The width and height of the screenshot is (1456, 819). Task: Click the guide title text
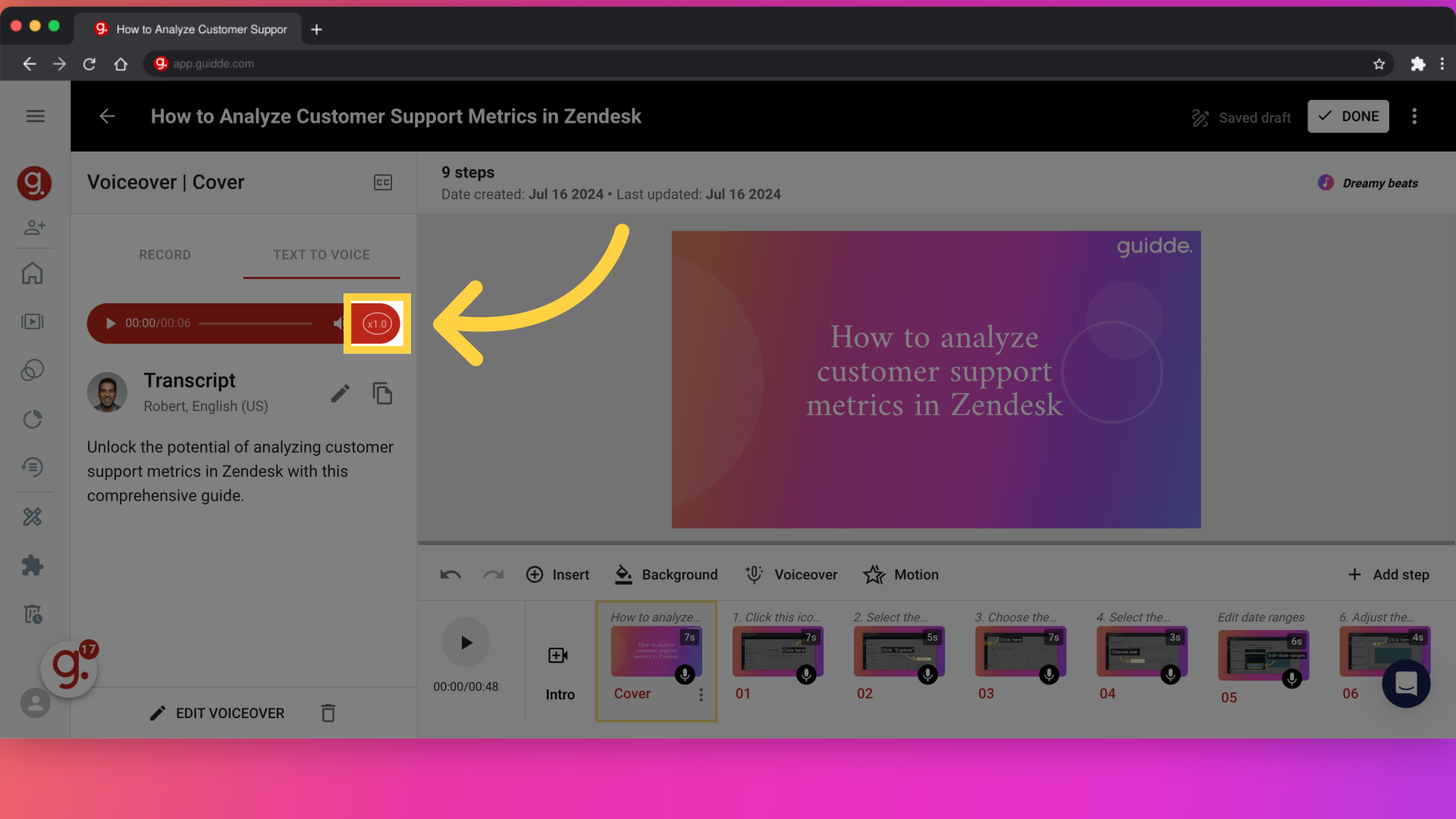point(396,116)
